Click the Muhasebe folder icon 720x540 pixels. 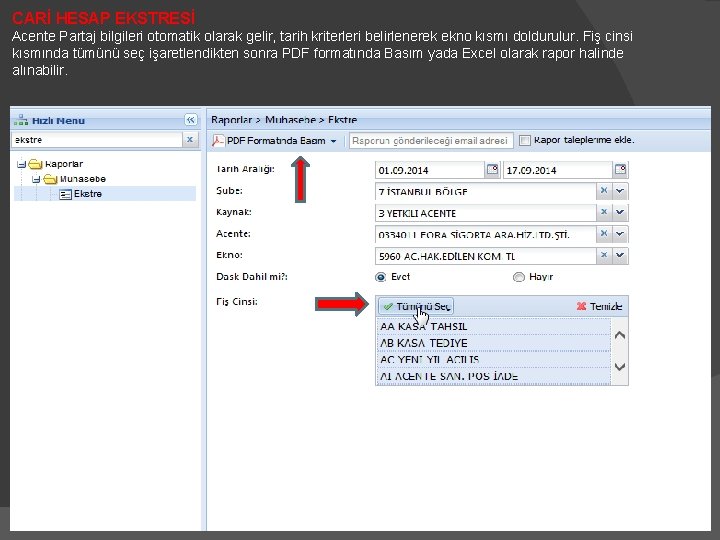(50, 179)
